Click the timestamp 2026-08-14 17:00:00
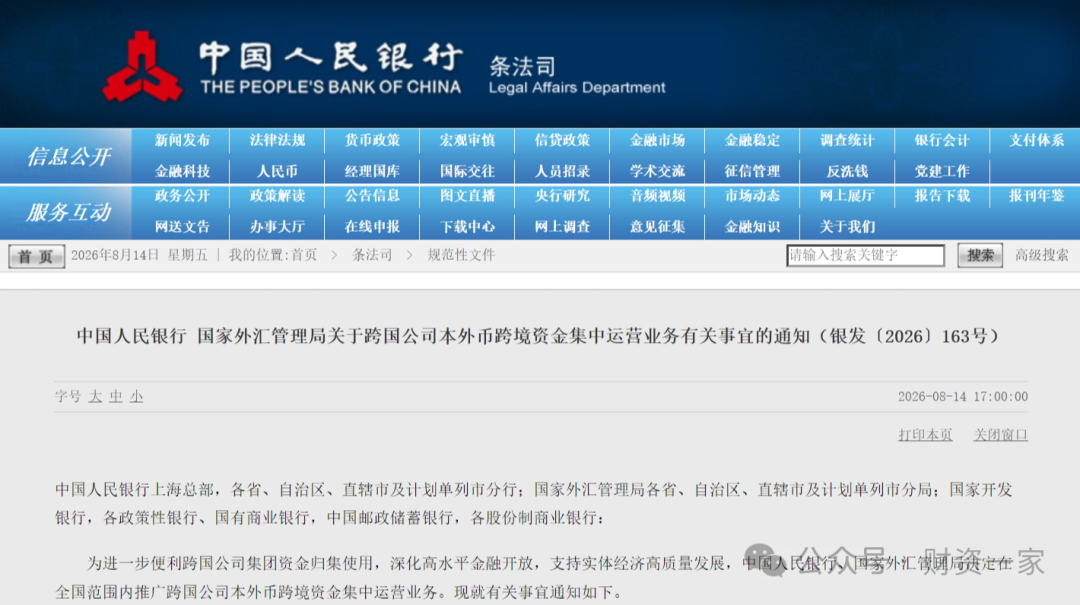Screen dimensions: 1080x605 point(963,397)
